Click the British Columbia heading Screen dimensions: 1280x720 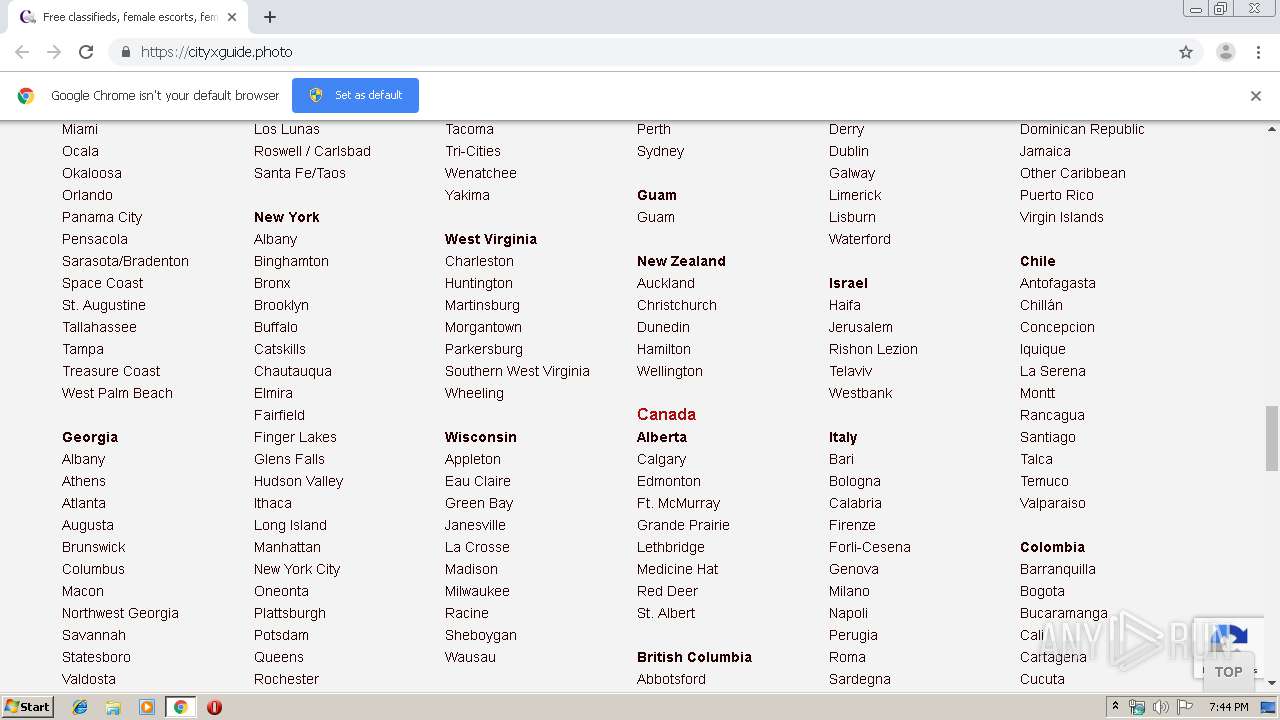pos(694,657)
